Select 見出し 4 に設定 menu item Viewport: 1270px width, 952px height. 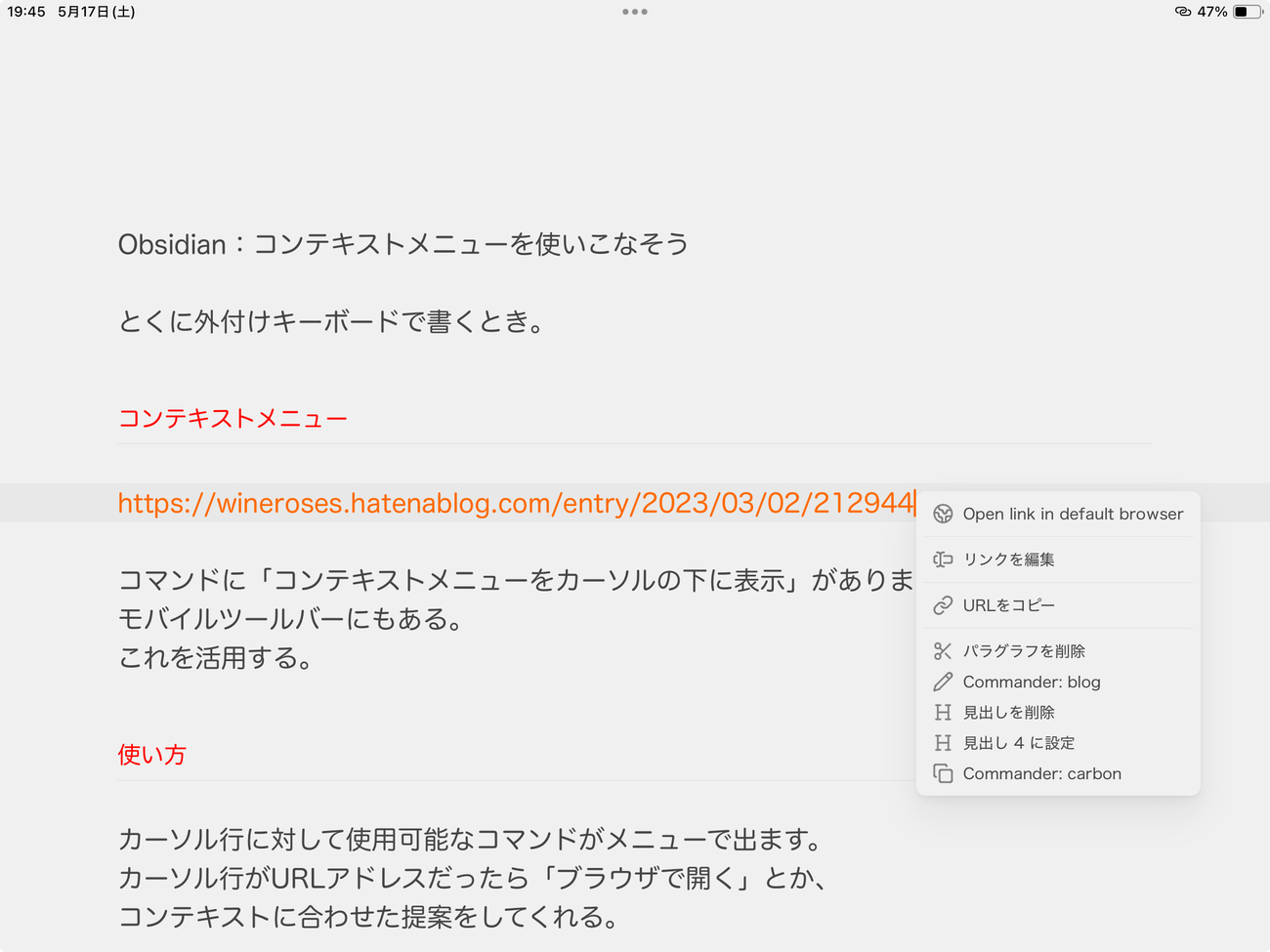(x=1058, y=743)
